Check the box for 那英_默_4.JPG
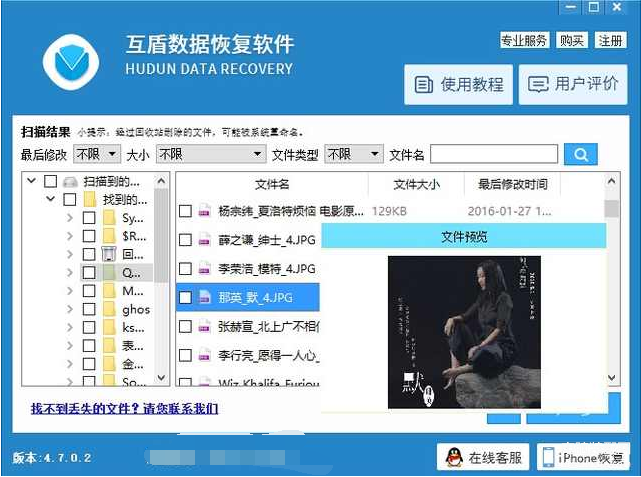Image resolution: width=641 pixels, height=477 pixels. coord(186,298)
